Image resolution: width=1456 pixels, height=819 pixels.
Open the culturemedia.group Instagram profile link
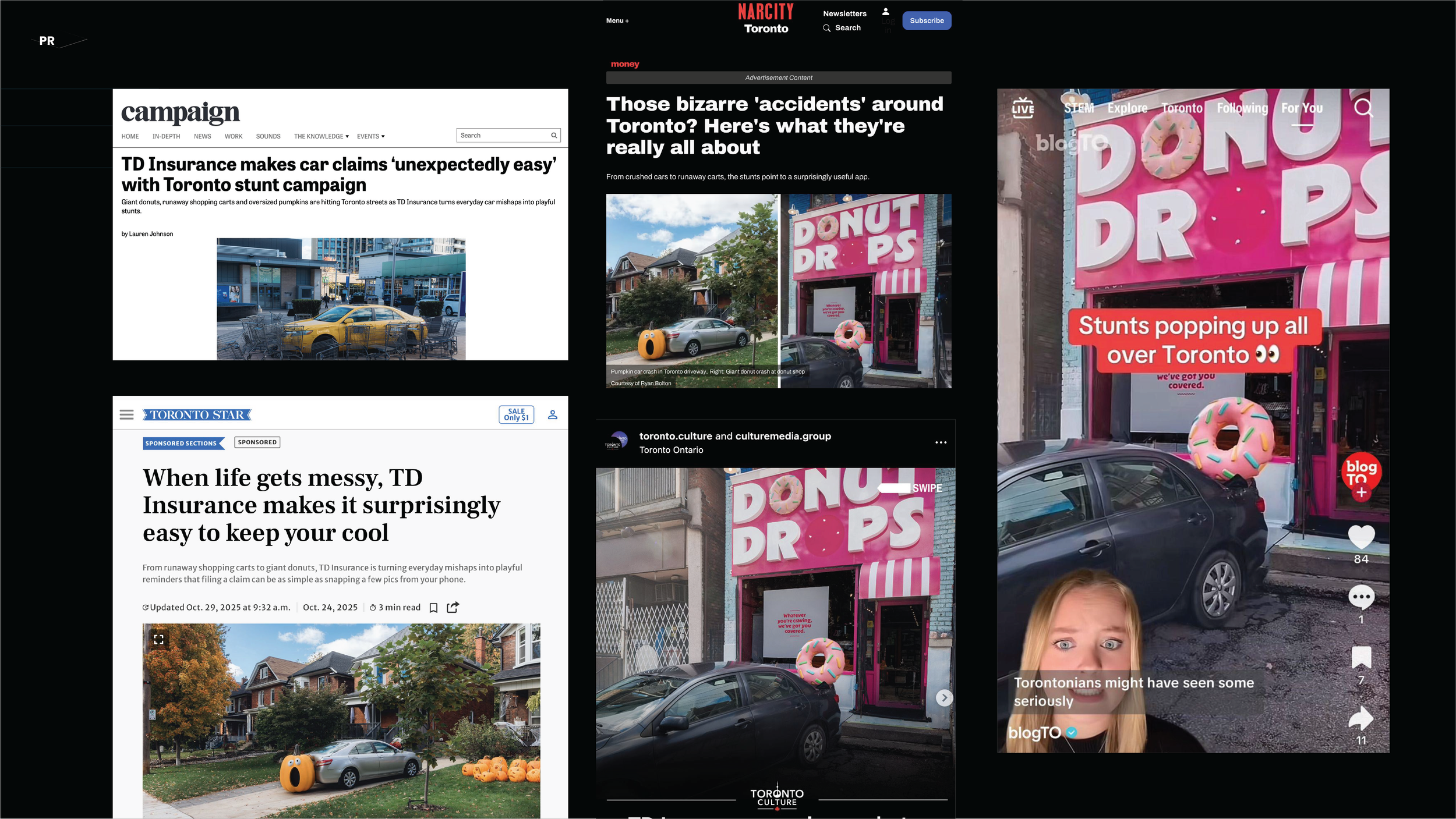(x=783, y=436)
